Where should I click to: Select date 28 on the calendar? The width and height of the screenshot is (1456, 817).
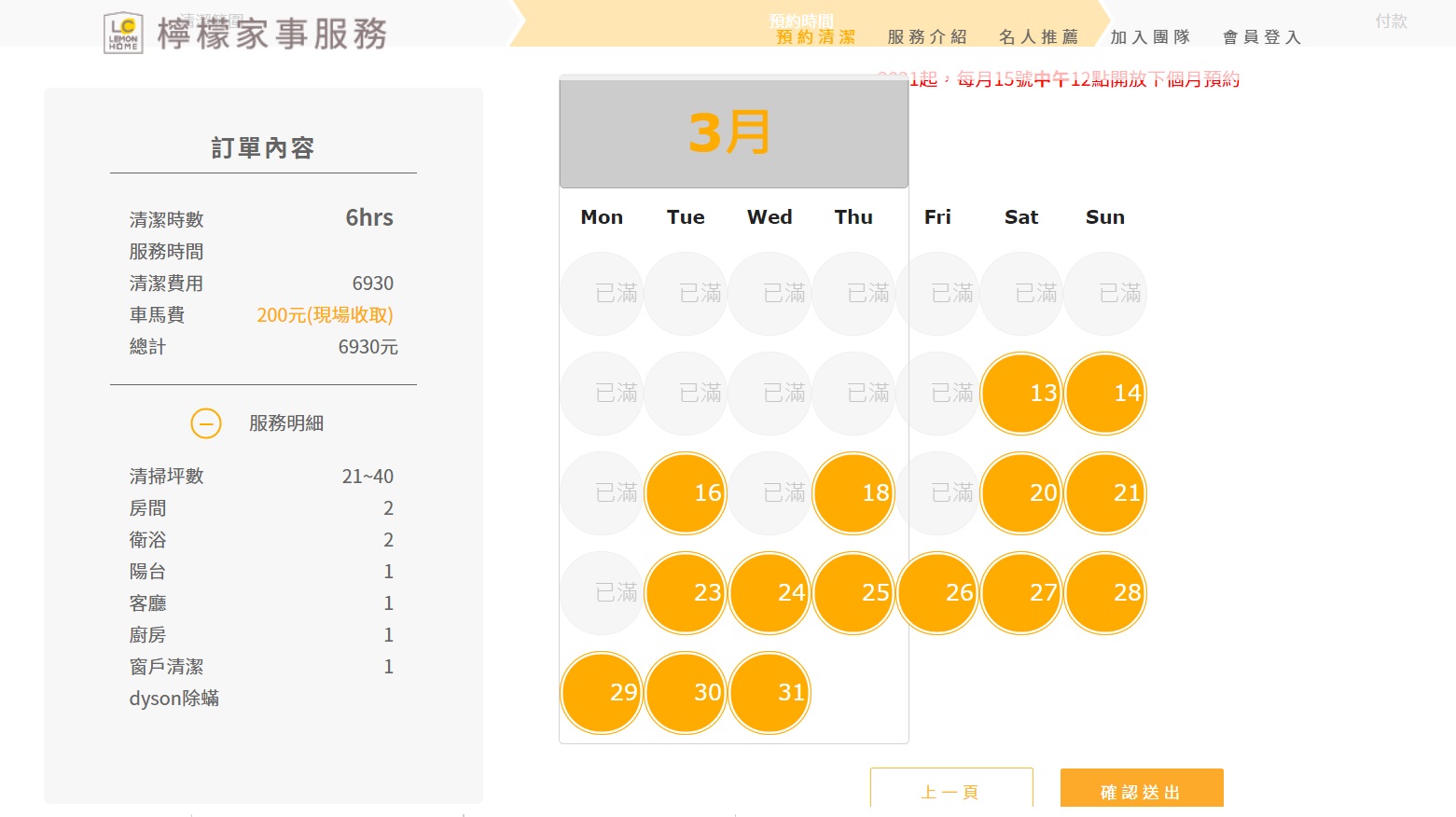point(1105,593)
